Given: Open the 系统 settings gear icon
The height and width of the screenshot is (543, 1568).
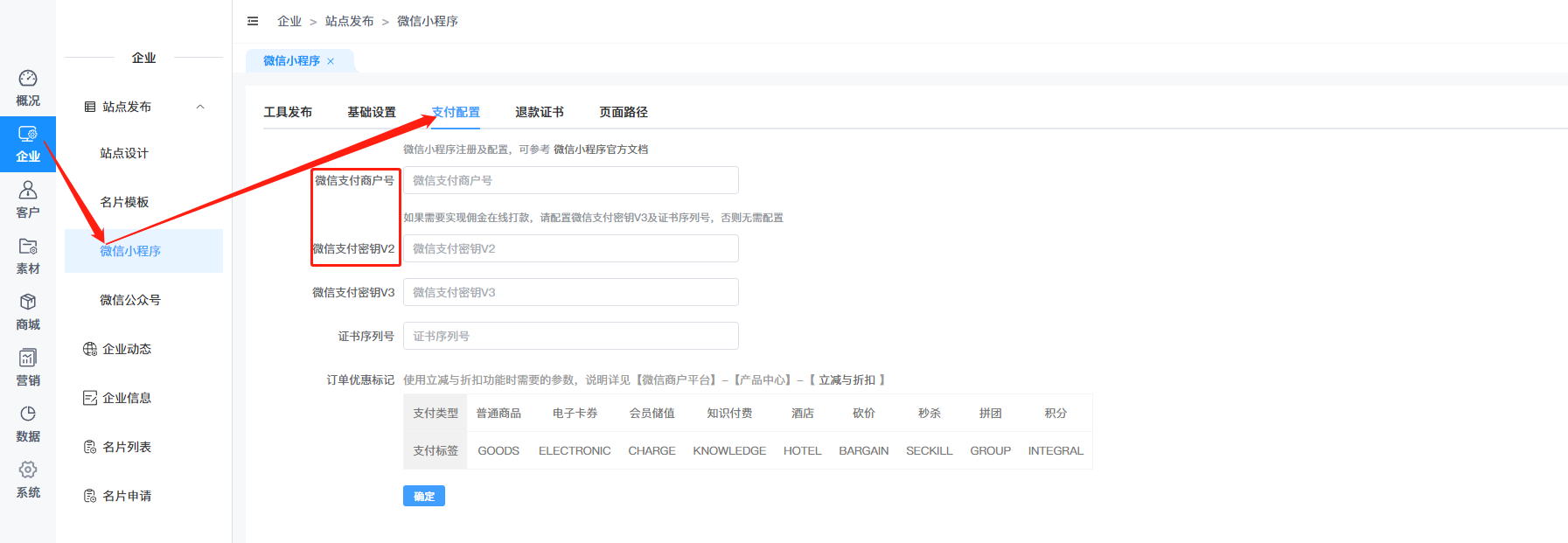Looking at the screenshot, I should pos(28,470).
